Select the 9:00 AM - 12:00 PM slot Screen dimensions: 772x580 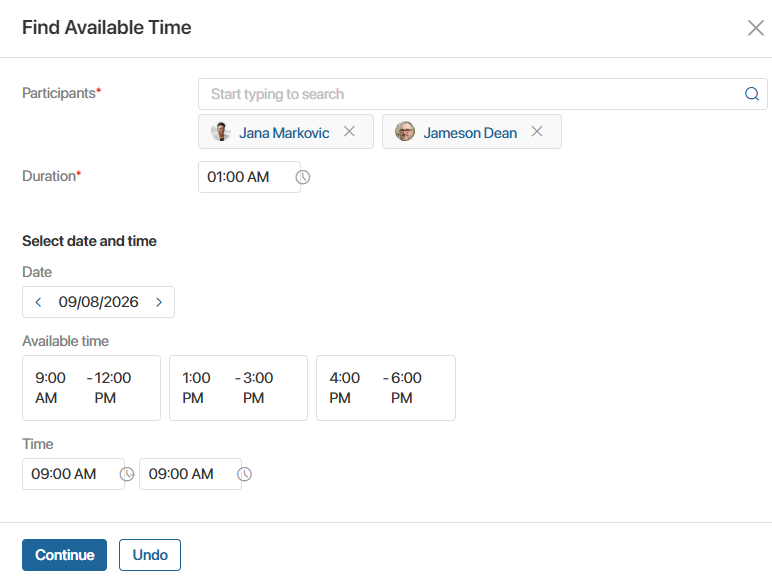point(92,388)
